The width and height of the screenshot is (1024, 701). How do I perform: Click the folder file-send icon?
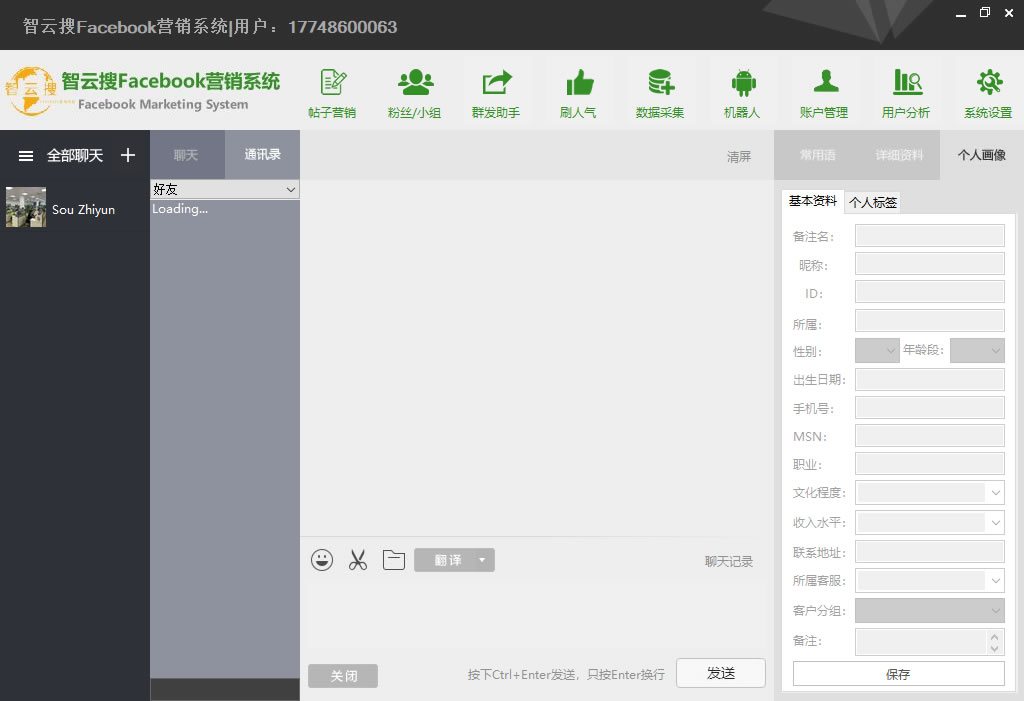[394, 560]
